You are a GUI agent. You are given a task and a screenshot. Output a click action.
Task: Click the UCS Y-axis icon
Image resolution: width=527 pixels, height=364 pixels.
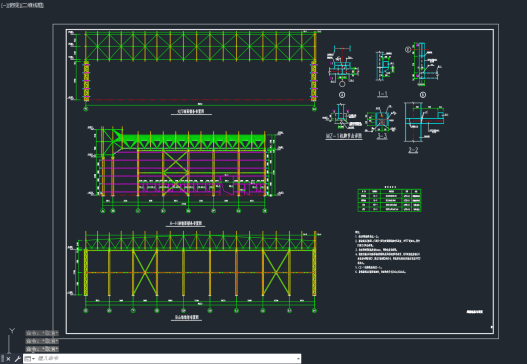pos(12,331)
